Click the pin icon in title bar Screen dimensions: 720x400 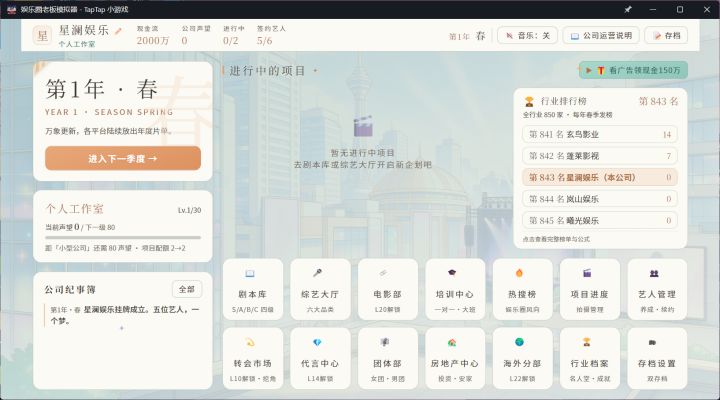point(628,9)
